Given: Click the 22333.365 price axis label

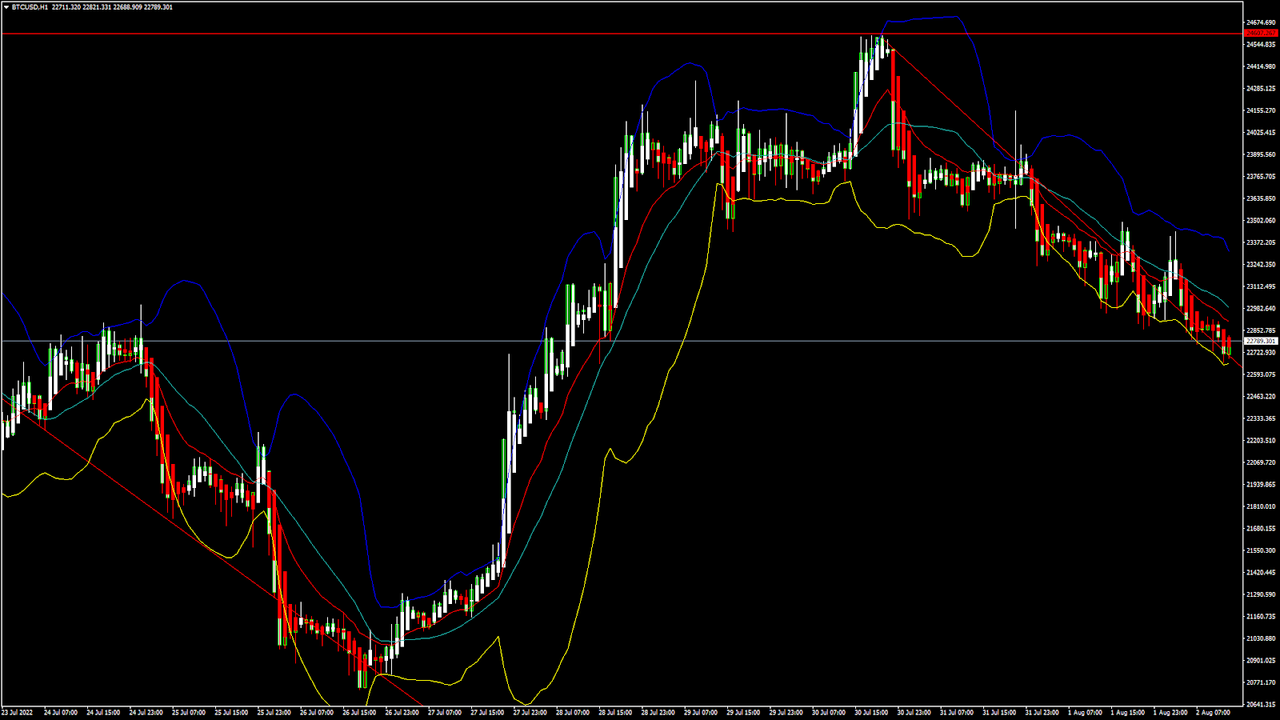Looking at the screenshot, I should coord(1261,418).
